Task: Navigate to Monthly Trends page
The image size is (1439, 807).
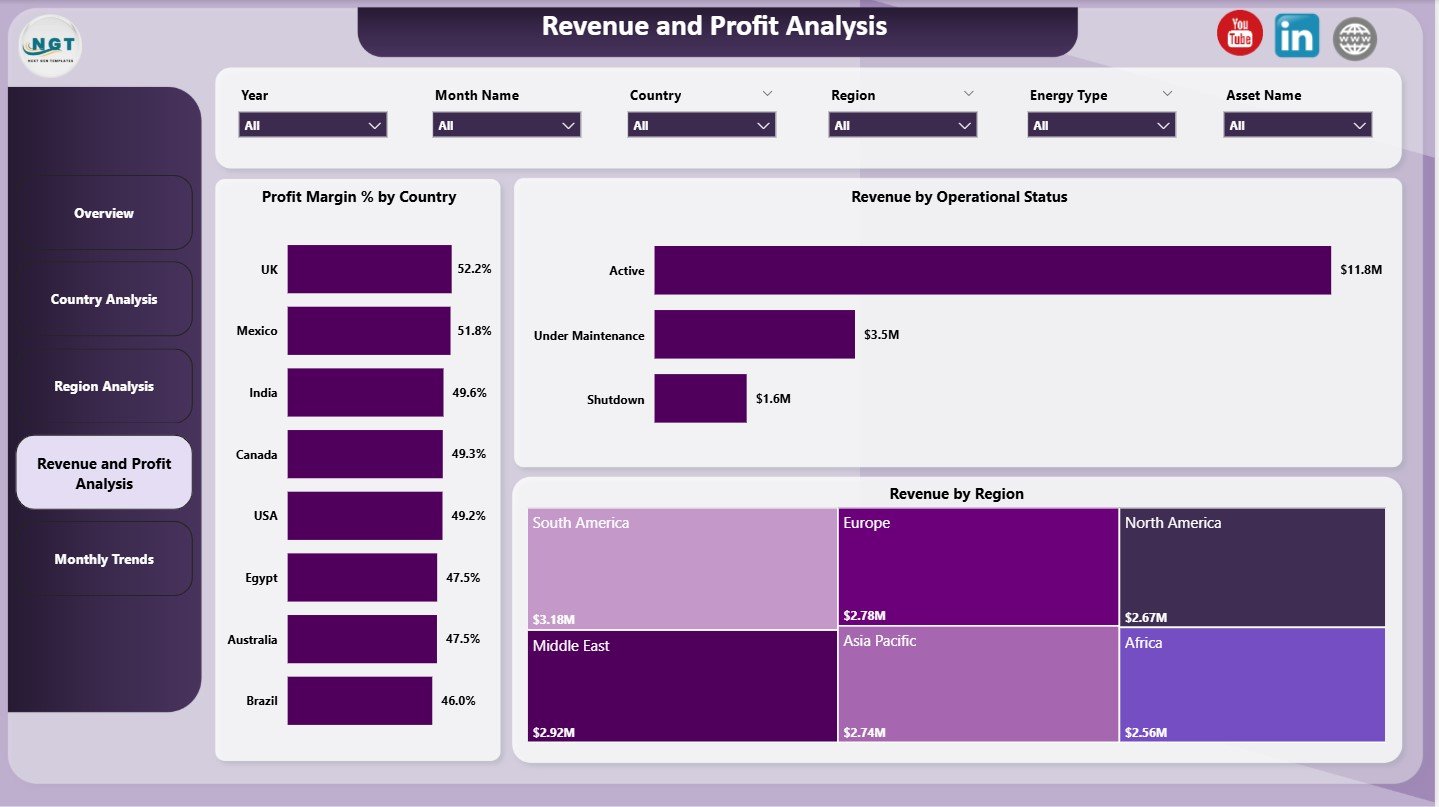Action: pos(104,559)
